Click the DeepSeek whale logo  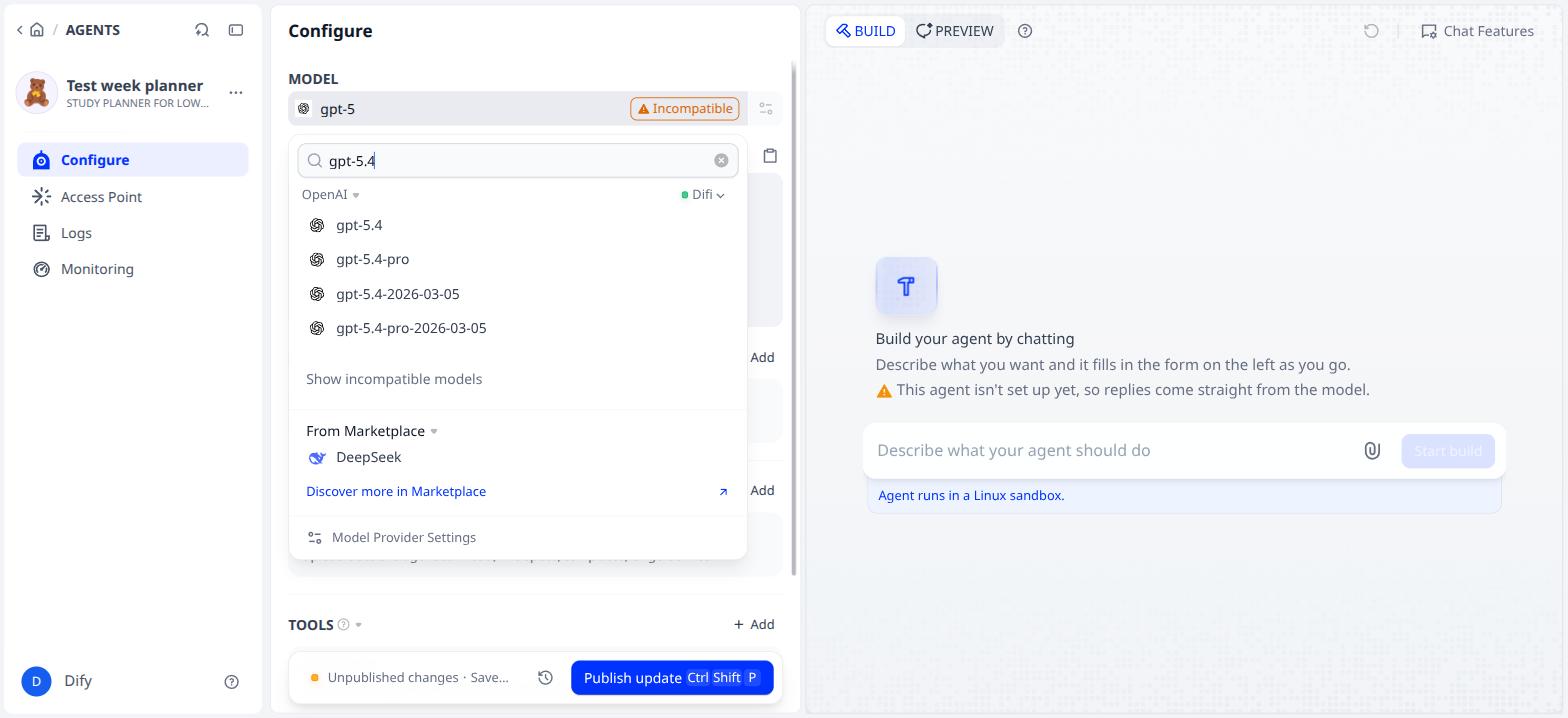(317, 457)
